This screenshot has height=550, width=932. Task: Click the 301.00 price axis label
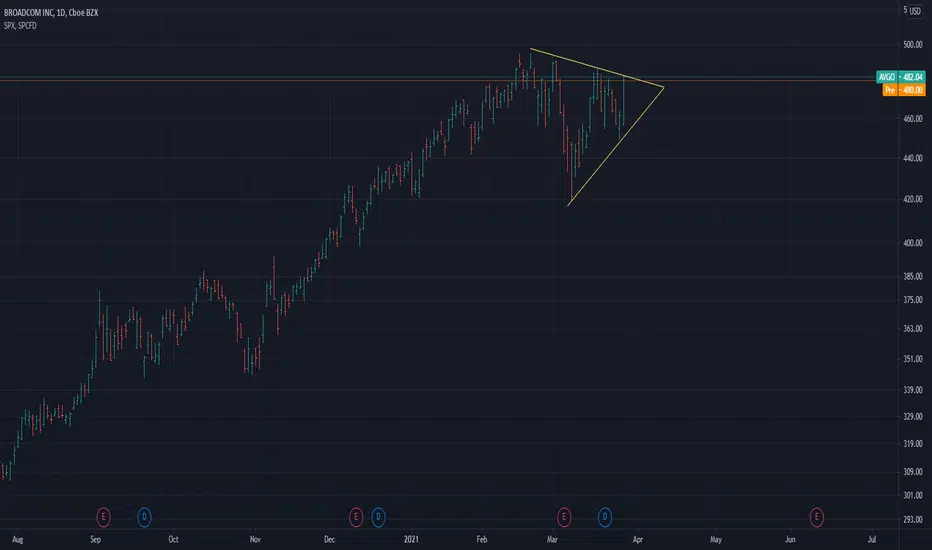click(912, 495)
